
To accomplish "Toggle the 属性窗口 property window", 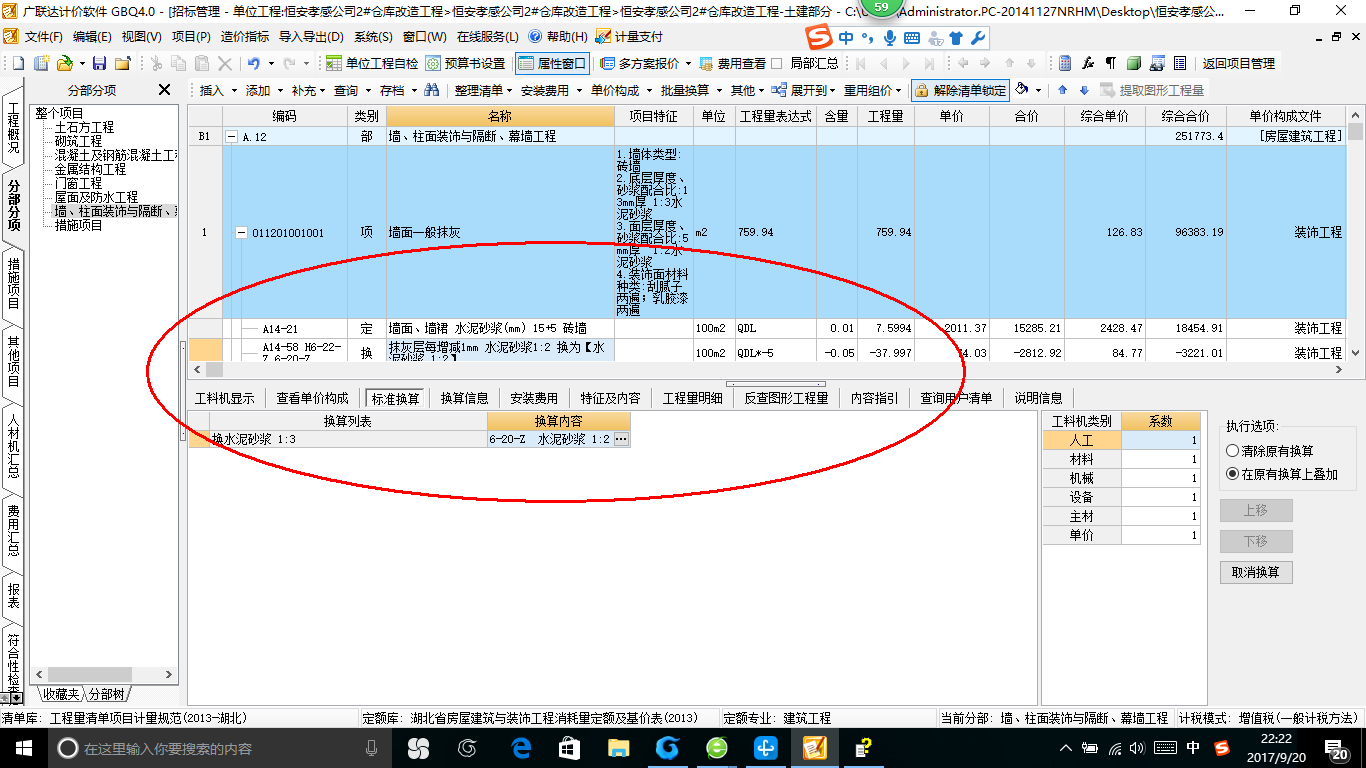I will 552,63.
